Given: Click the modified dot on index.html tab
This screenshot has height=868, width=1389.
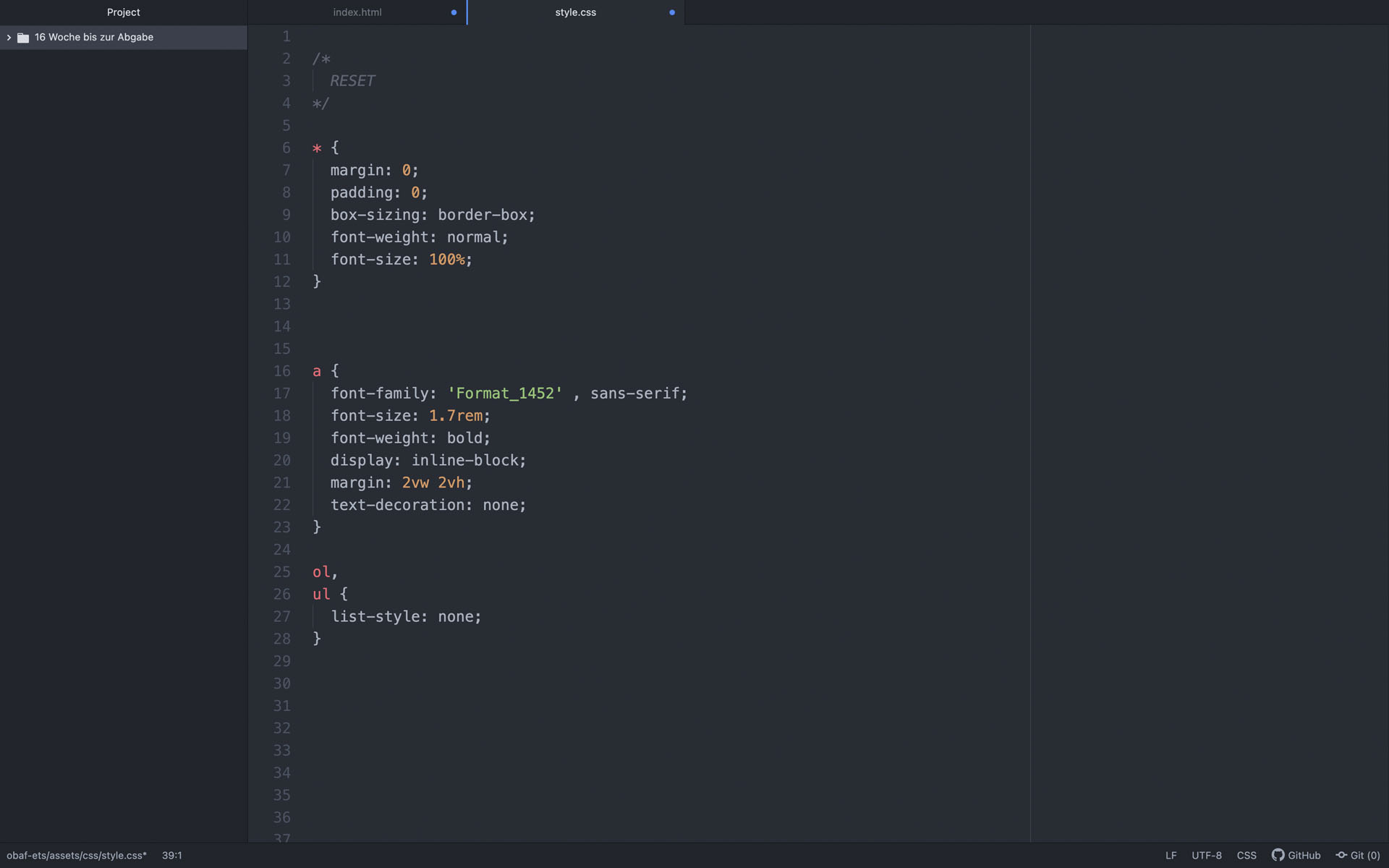Looking at the screenshot, I should point(454,12).
